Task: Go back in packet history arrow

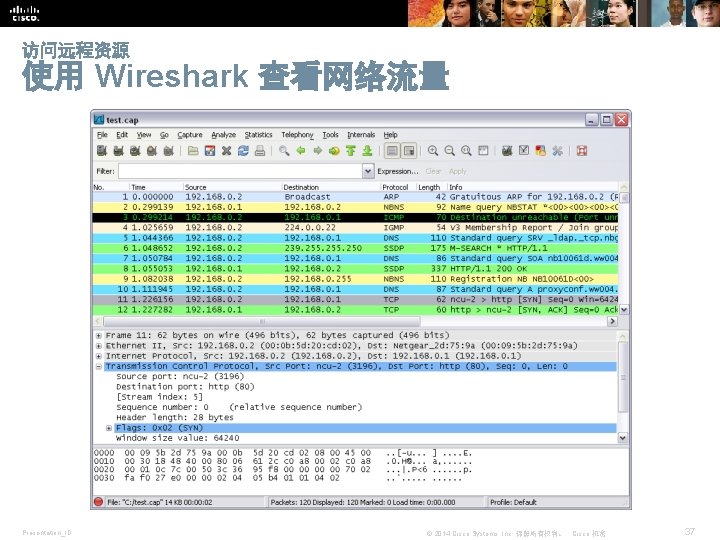Action: click(x=301, y=151)
